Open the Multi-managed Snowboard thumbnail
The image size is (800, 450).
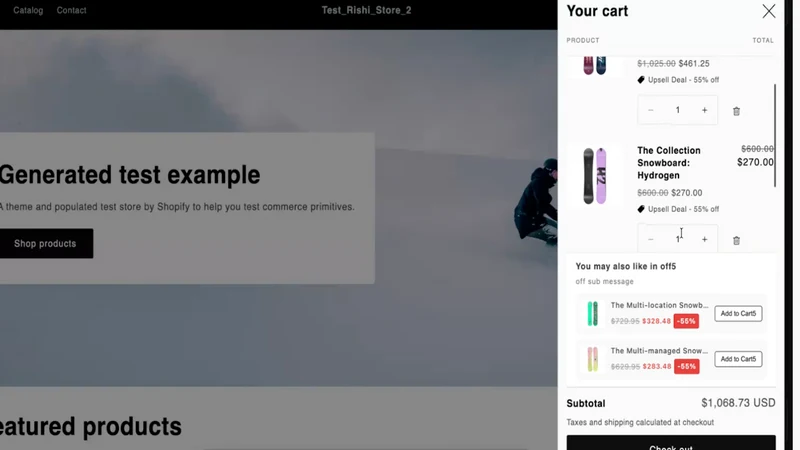(592, 359)
